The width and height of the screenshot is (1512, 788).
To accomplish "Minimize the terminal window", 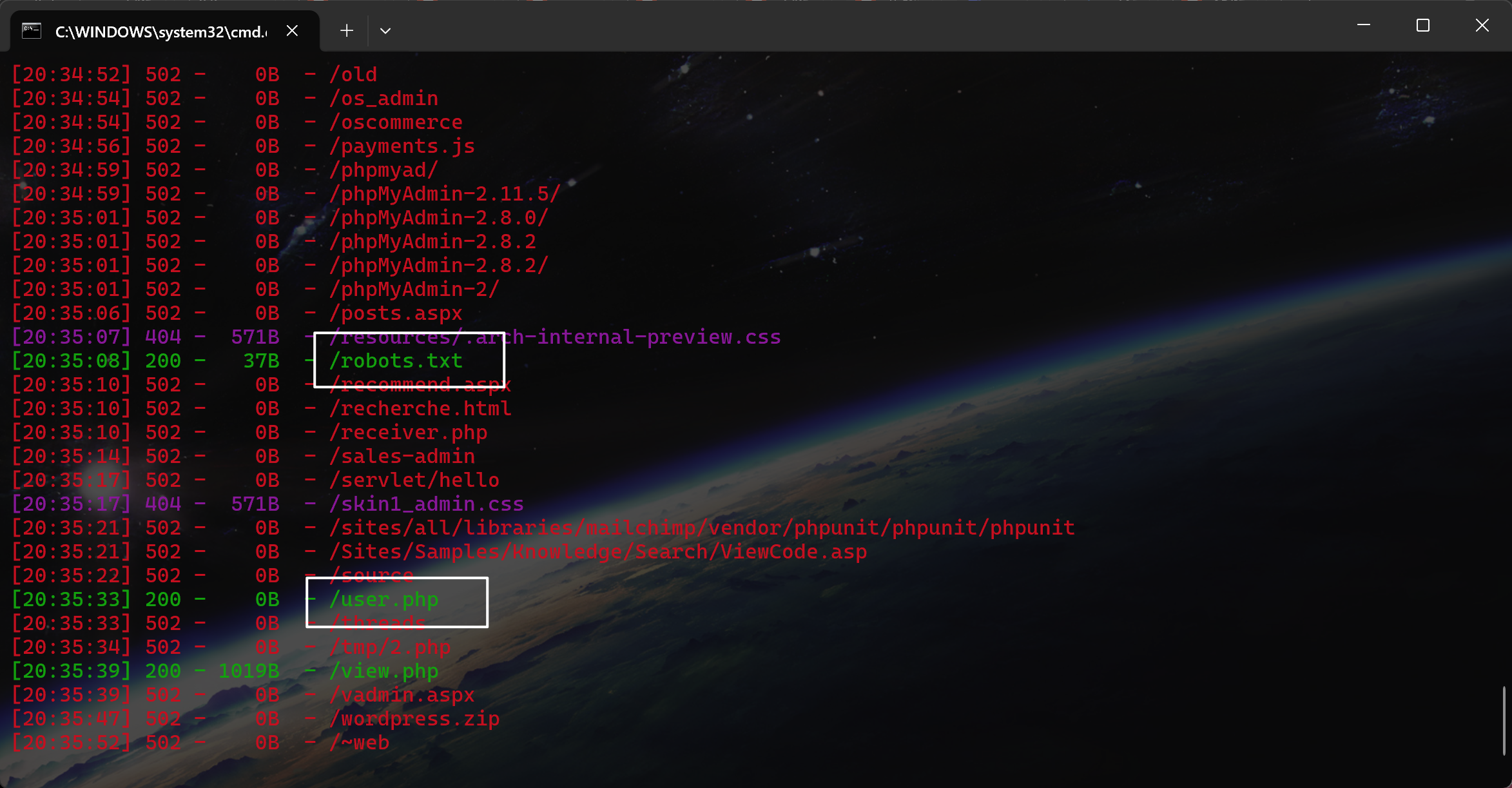I will [x=1364, y=26].
